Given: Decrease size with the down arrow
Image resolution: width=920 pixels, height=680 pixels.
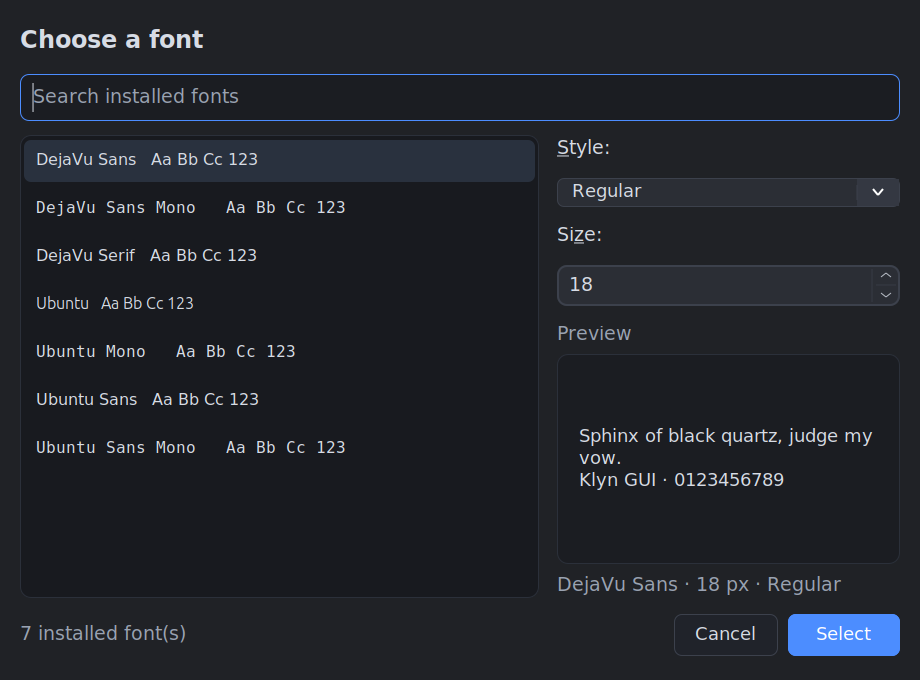Looking at the screenshot, I should pos(886,295).
